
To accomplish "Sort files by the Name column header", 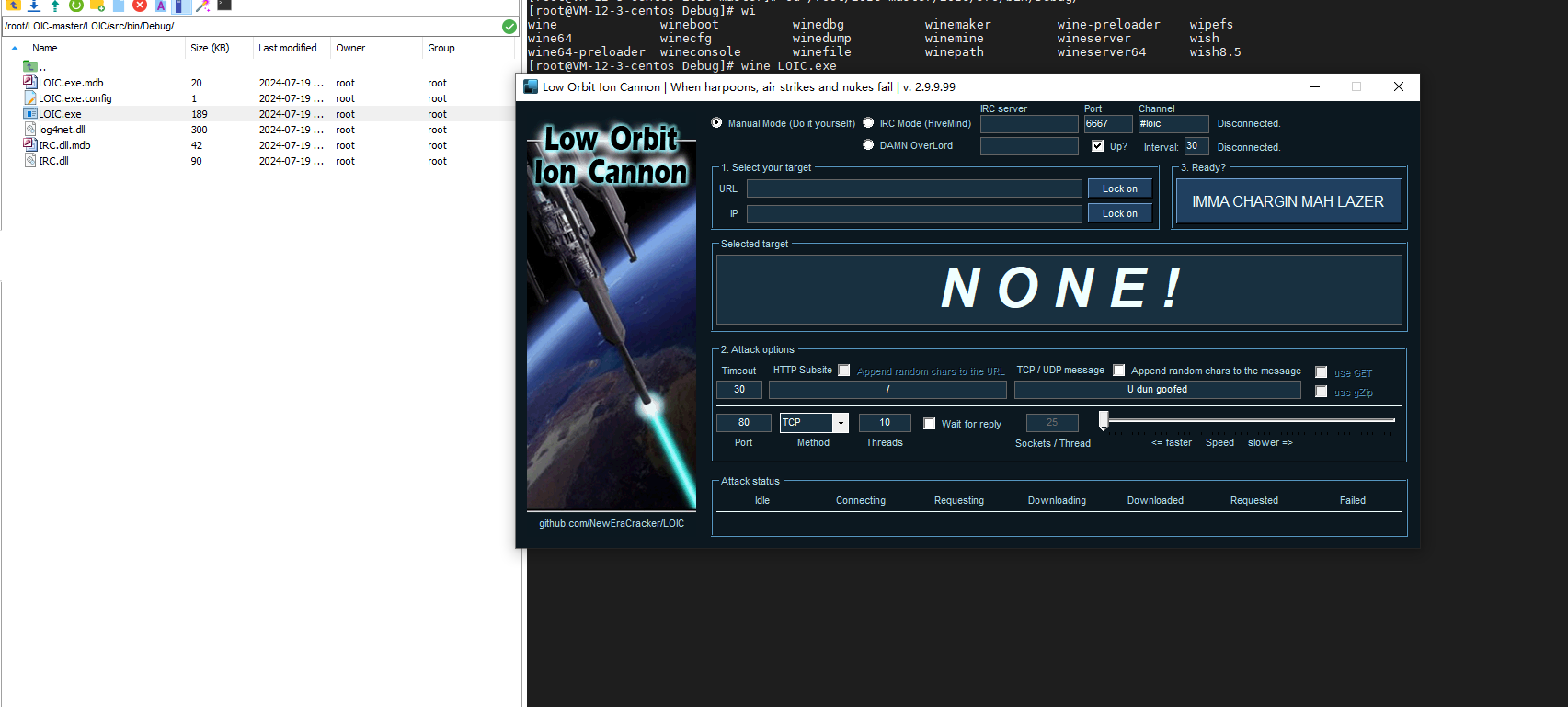I will click(44, 48).
